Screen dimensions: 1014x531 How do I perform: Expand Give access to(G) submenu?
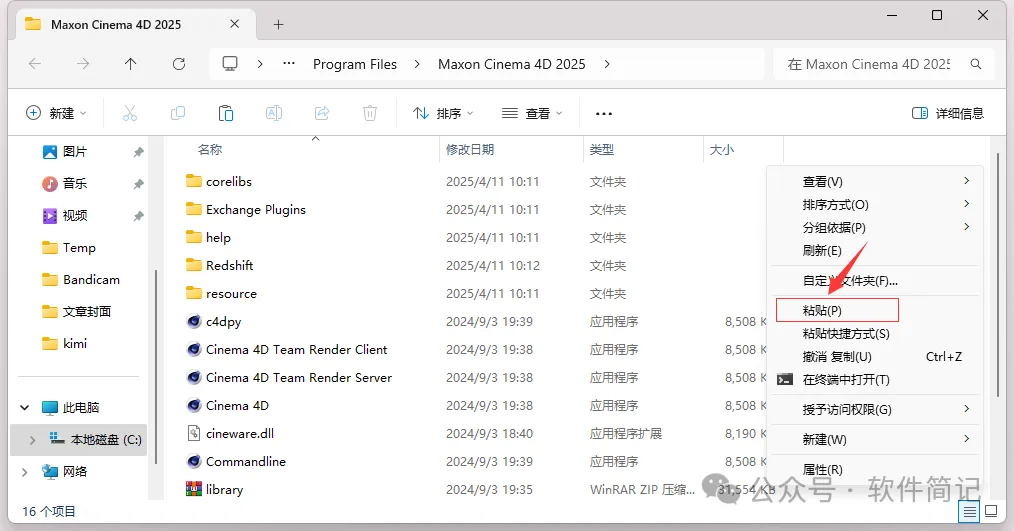[877, 409]
